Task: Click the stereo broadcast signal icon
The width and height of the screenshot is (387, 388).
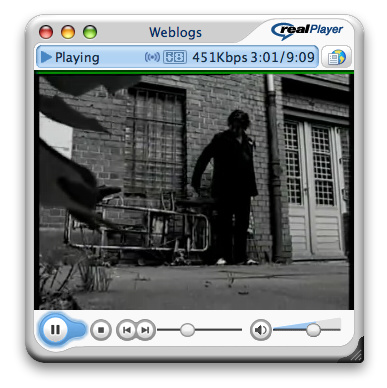Action: [x=152, y=57]
